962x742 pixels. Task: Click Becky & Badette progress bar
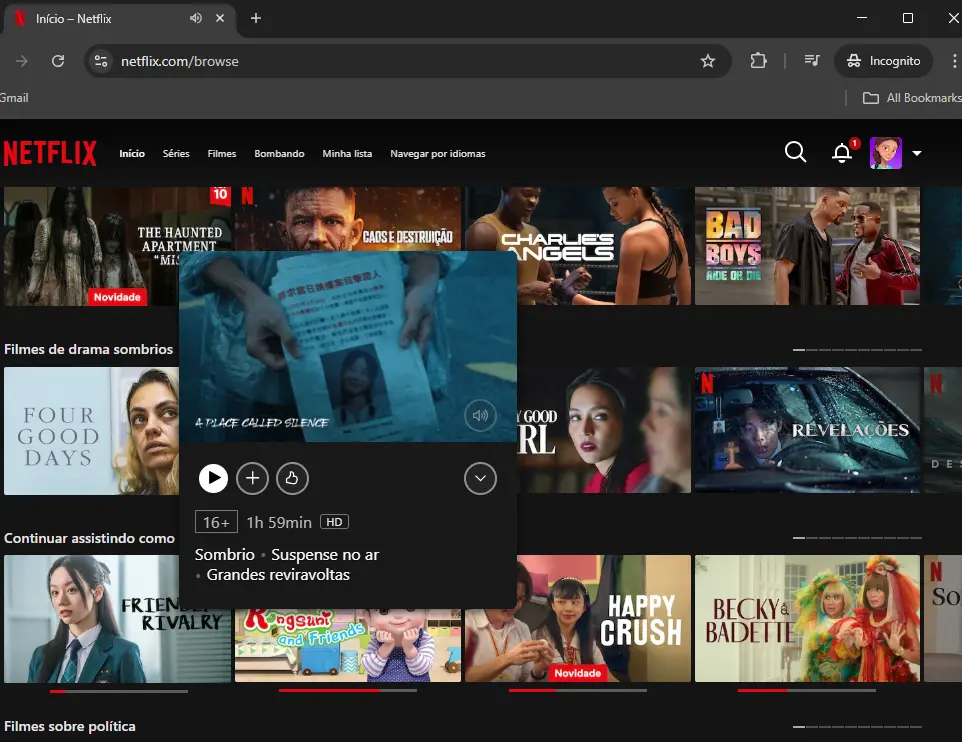[807, 690]
